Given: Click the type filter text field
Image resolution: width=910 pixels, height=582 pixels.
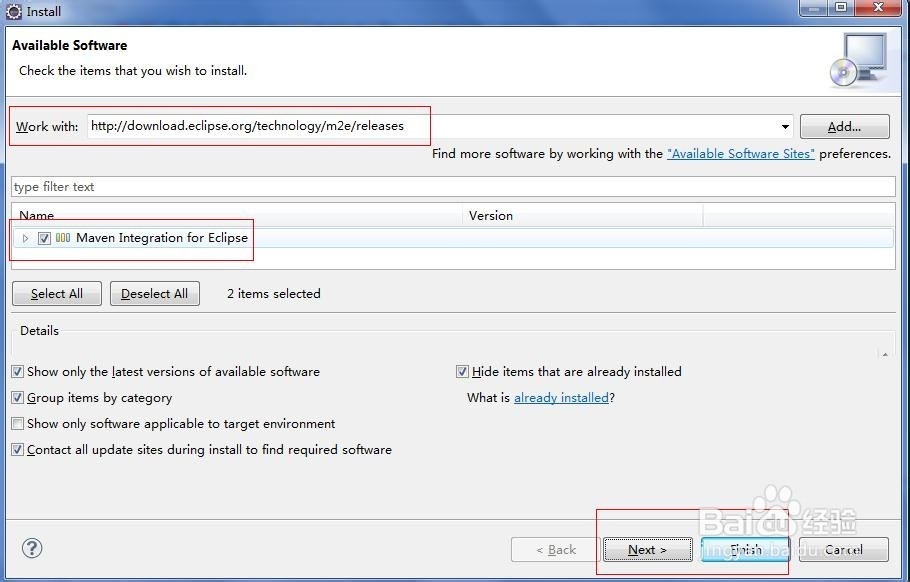Looking at the screenshot, I should 453,187.
